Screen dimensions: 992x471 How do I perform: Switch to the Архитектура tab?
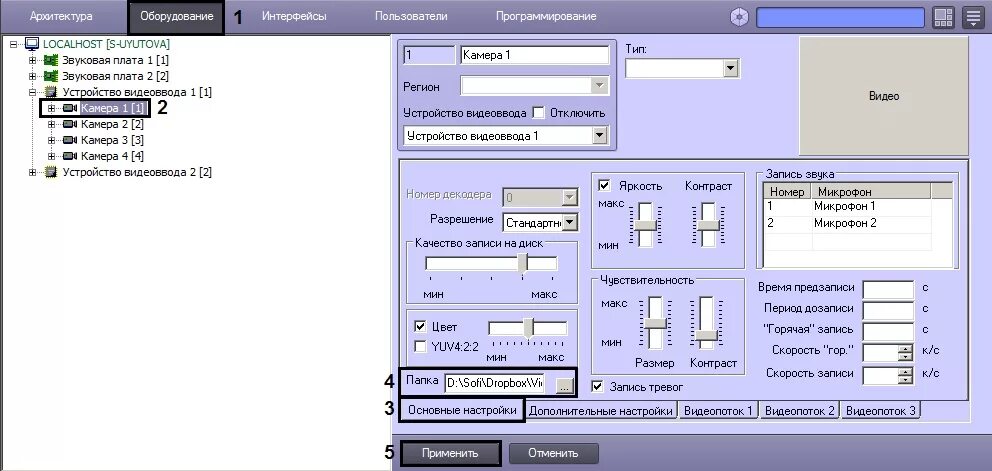tap(61, 16)
